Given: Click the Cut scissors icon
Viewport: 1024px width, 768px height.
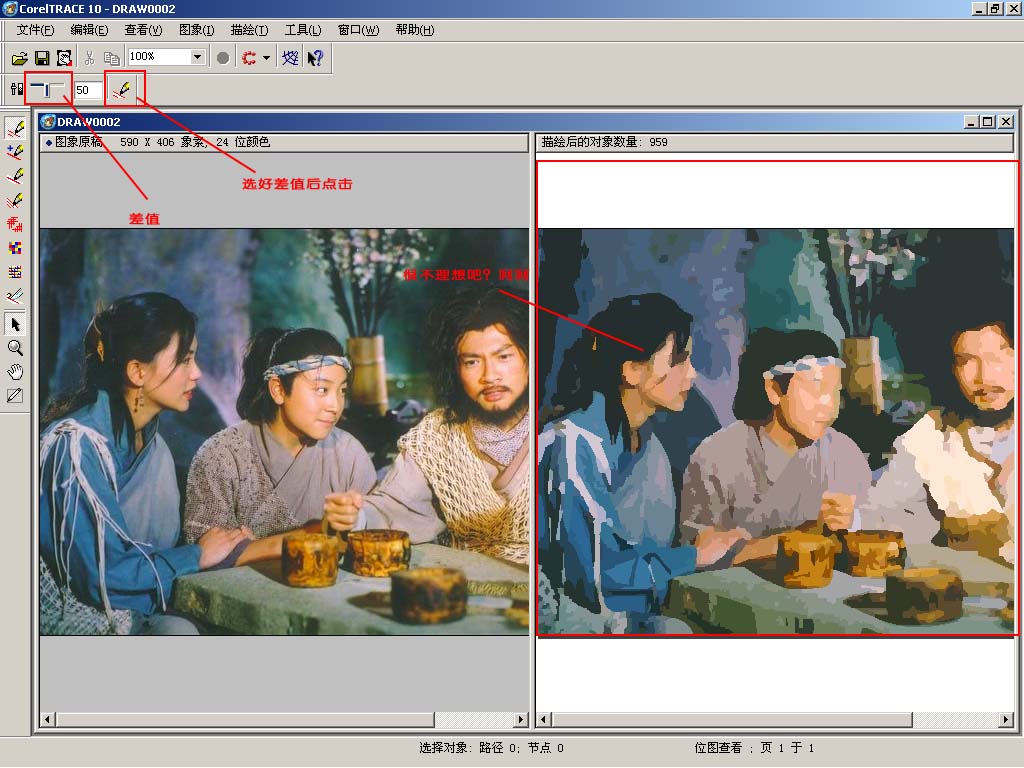Looking at the screenshot, I should 89,58.
